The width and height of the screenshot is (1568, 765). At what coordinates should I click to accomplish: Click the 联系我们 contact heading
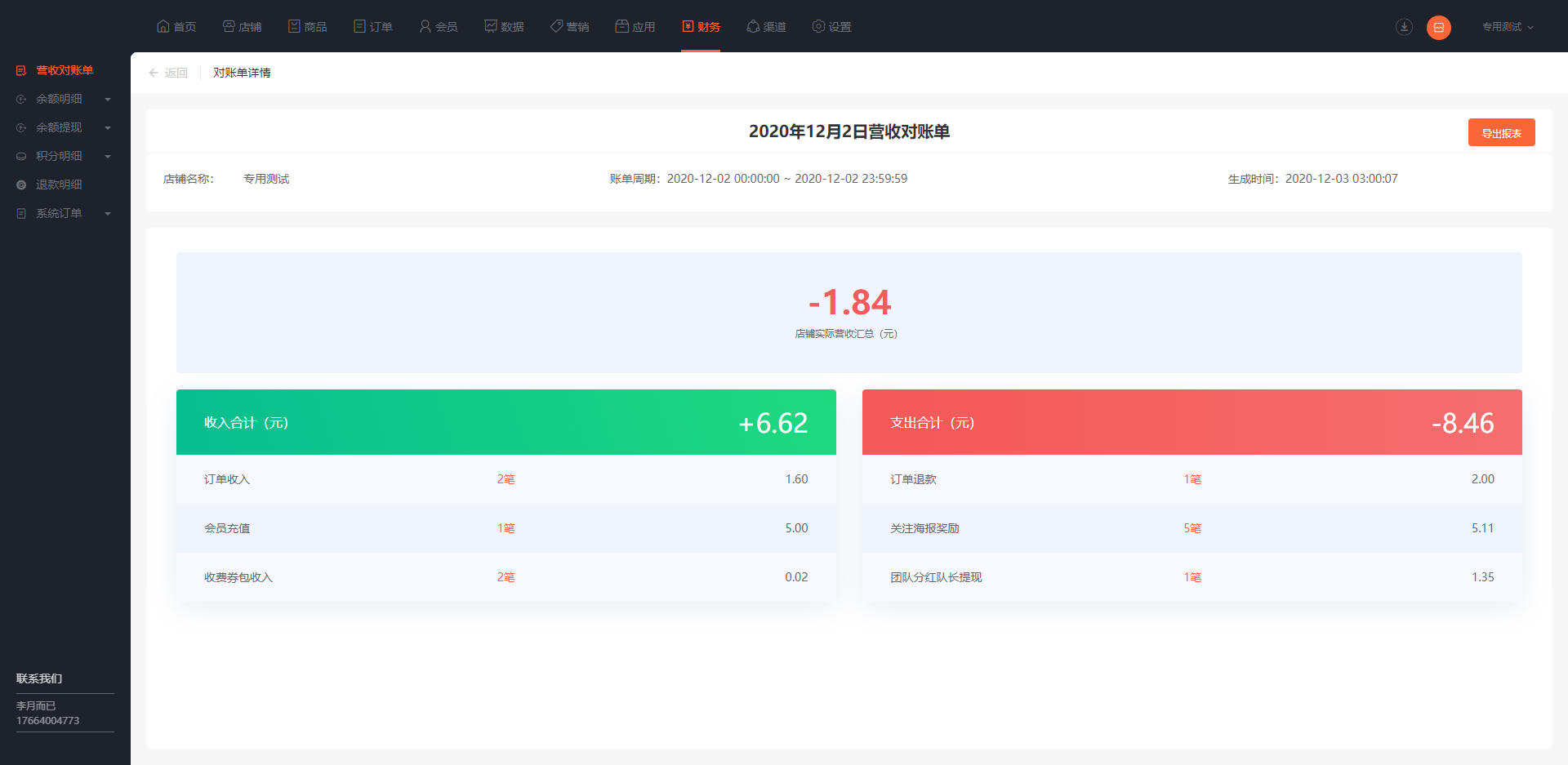[39, 678]
